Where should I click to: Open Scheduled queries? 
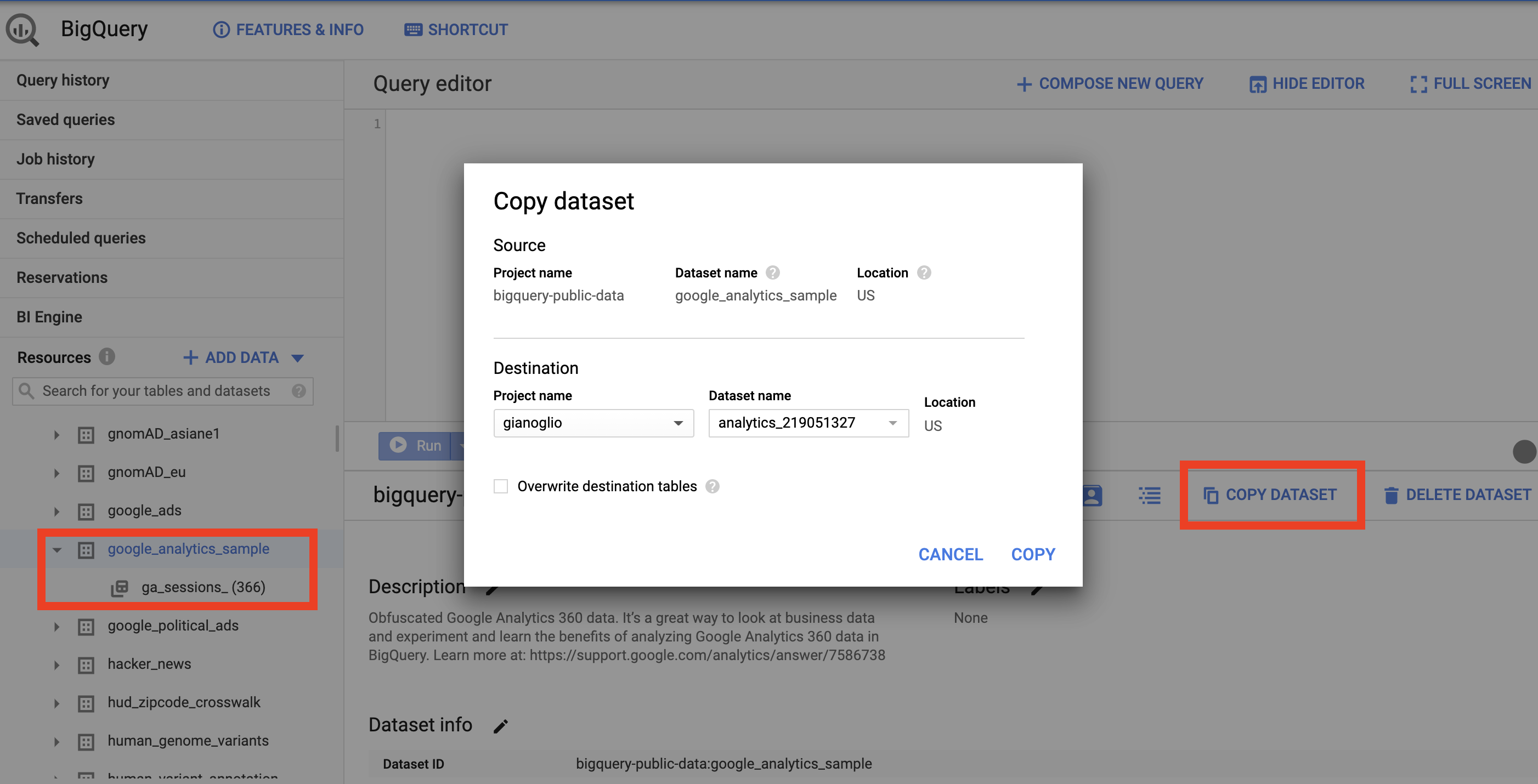pyautogui.click(x=81, y=237)
